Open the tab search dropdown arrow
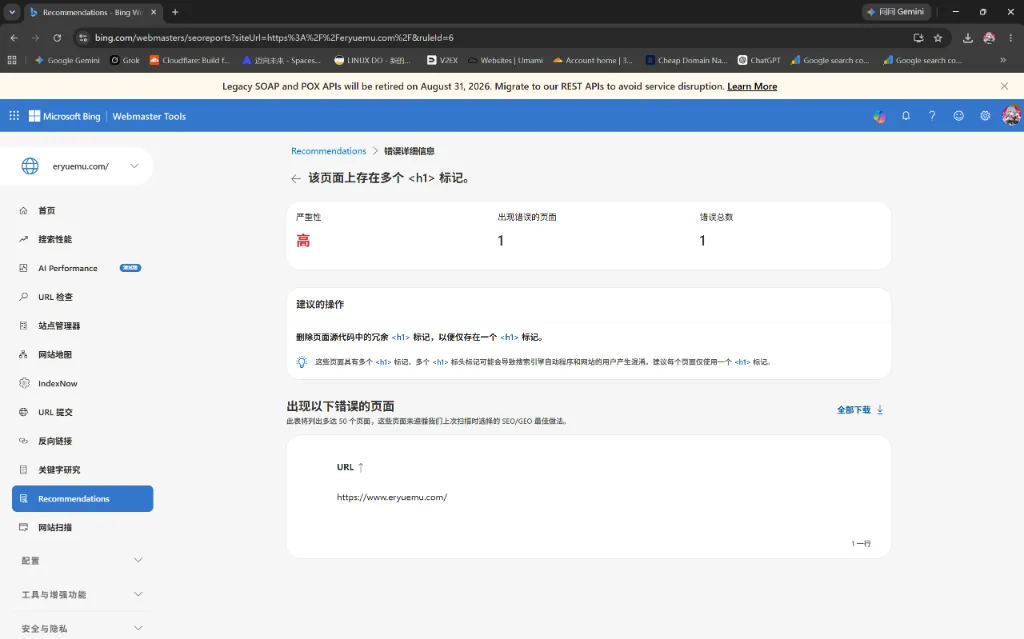The width and height of the screenshot is (1024, 639). click(x=12, y=12)
